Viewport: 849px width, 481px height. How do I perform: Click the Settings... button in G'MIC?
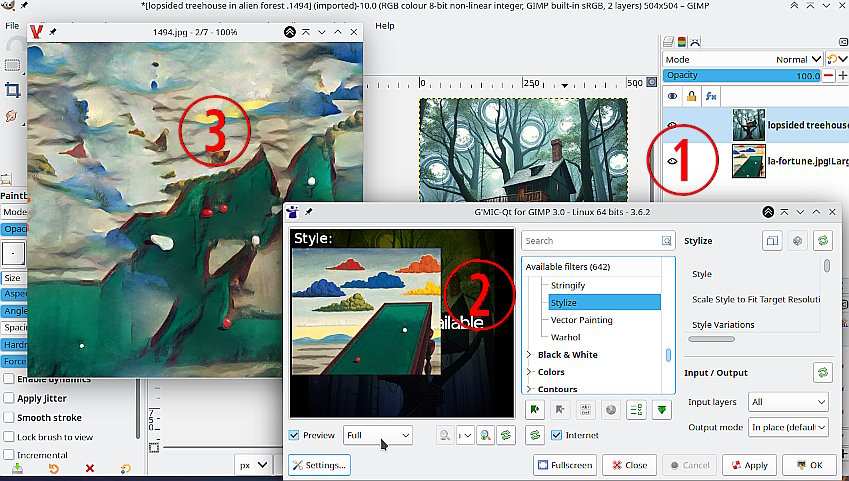point(319,465)
